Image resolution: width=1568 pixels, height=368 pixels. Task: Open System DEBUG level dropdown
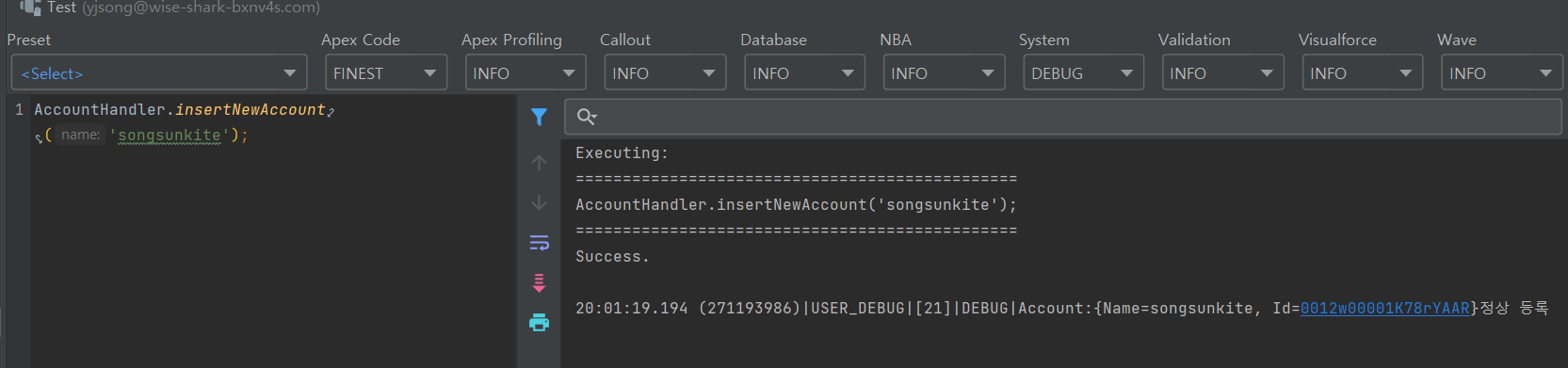click(1084, 72)
